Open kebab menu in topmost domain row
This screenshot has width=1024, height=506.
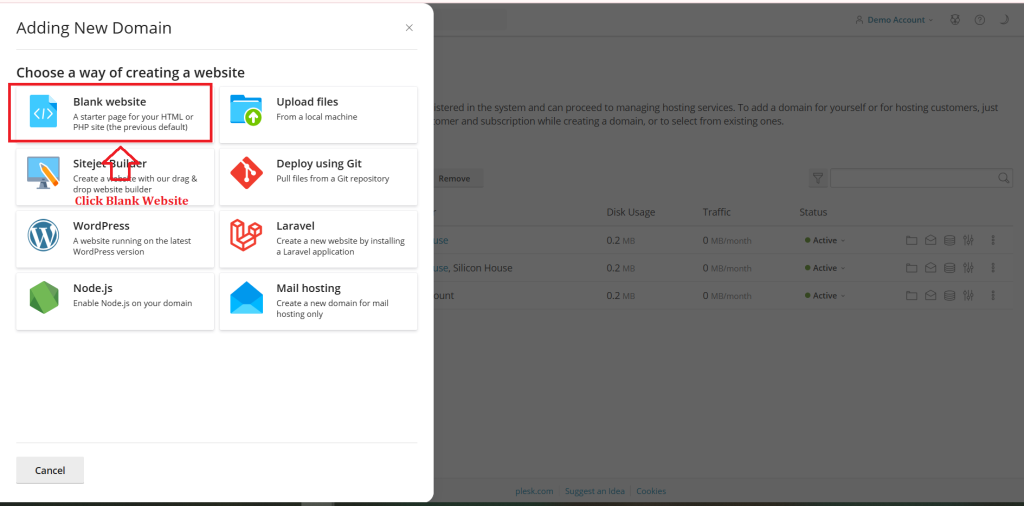[993, 240]
